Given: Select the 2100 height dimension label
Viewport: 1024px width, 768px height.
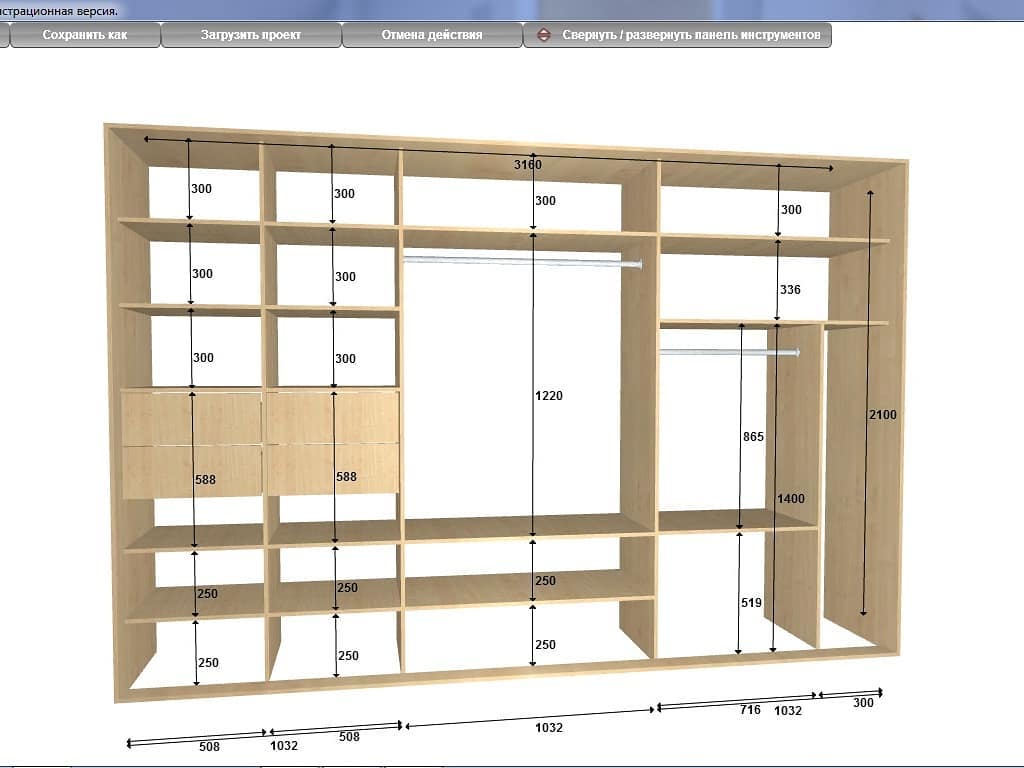Looking at the screenshot, I should pyautogui.click(x=883, y=414).
